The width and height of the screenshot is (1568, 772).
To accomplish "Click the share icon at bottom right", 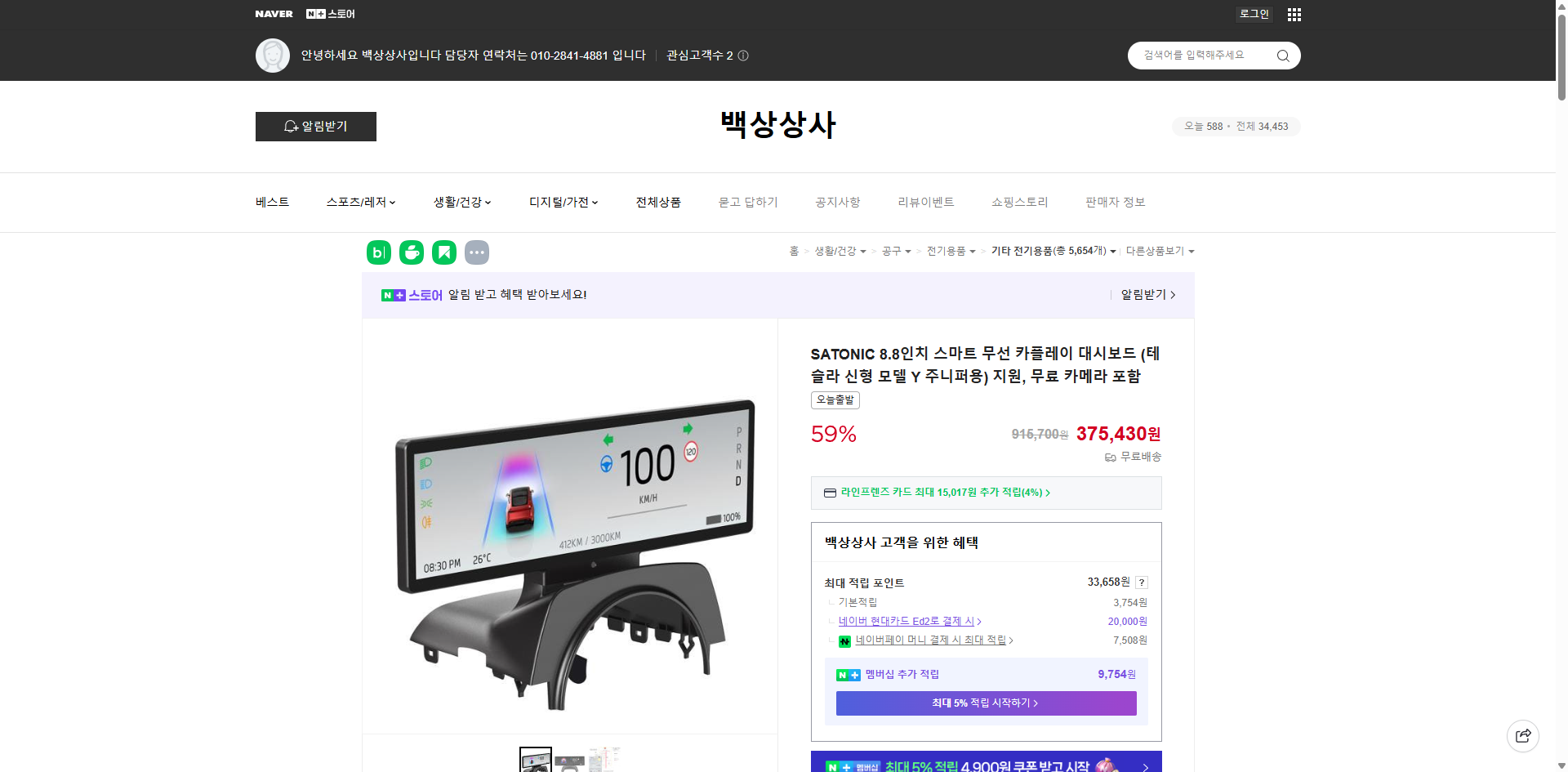I will pyautogui.click(x=1523, y=735).
